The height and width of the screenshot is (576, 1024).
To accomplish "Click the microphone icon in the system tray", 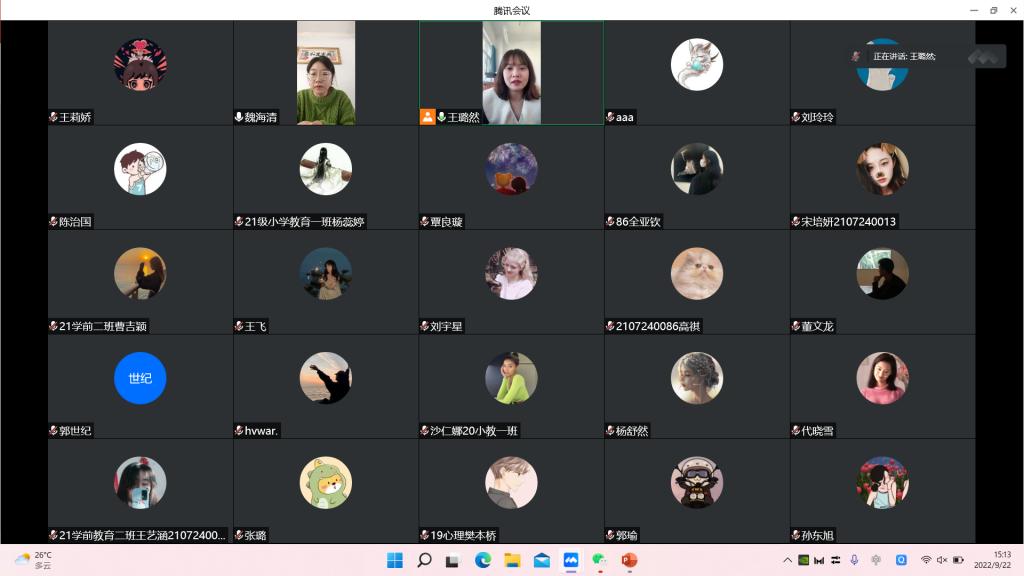I will pos(853,560).
